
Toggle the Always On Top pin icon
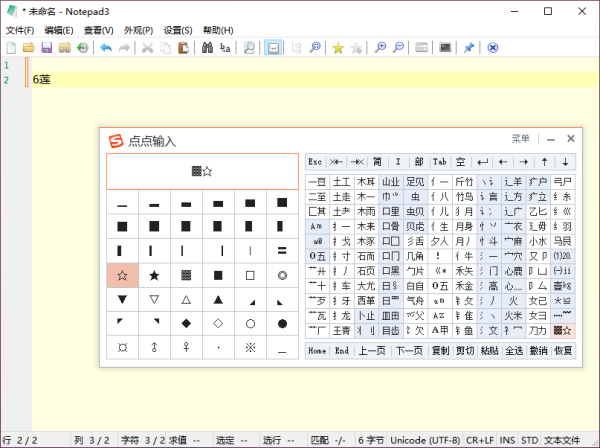click(469, 48)
